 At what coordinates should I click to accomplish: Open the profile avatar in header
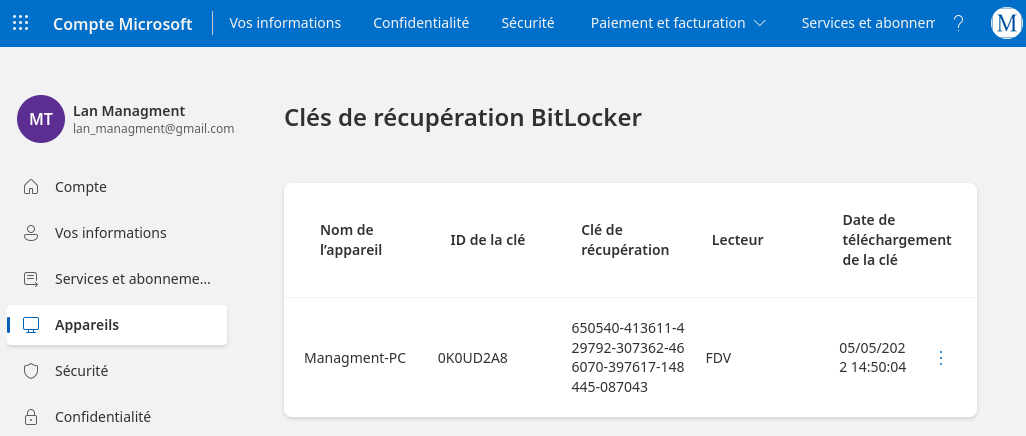pyautogui.click(x=1007, y=23)
